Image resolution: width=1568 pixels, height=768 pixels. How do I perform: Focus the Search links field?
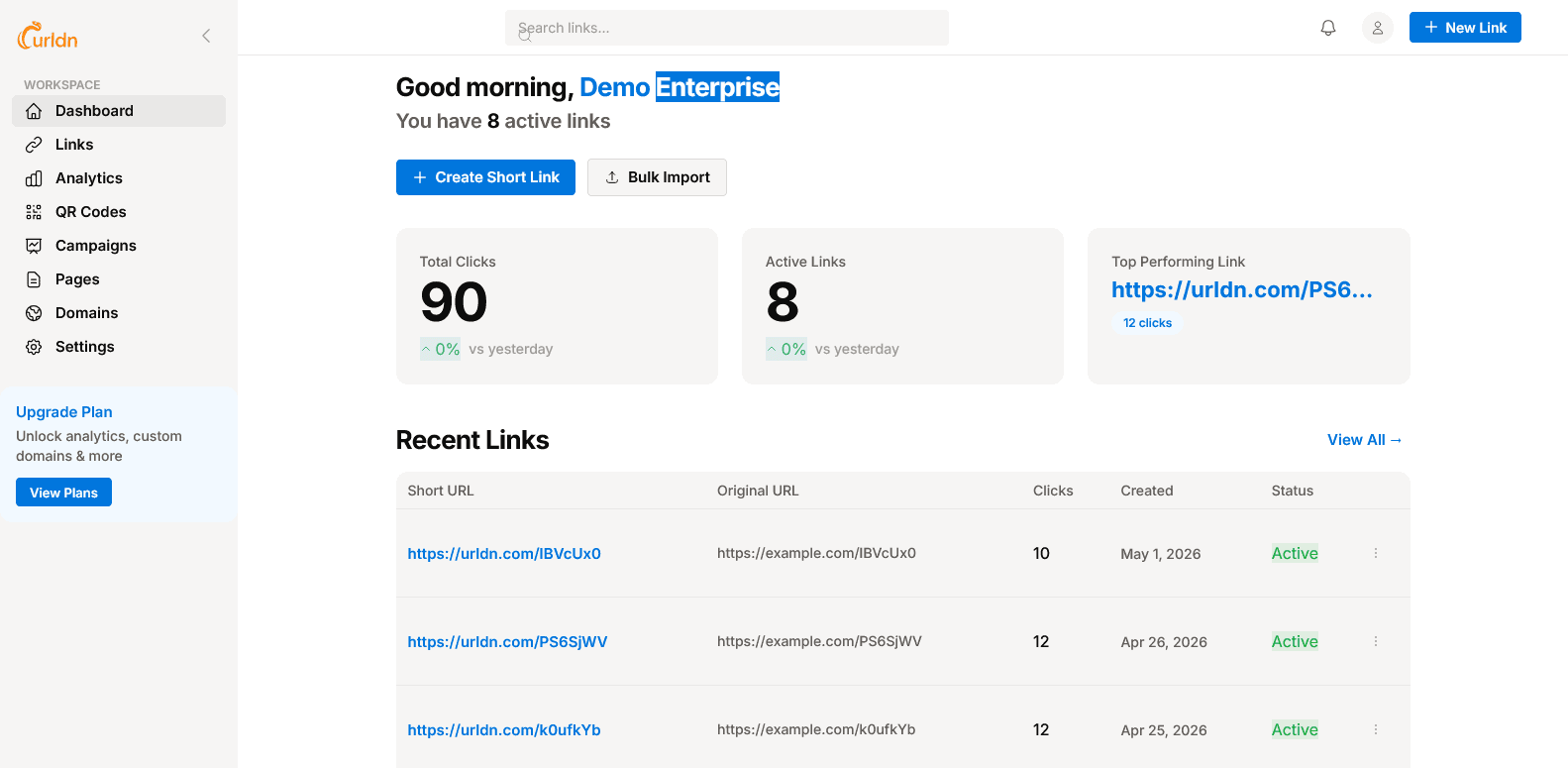pos(727,28)
